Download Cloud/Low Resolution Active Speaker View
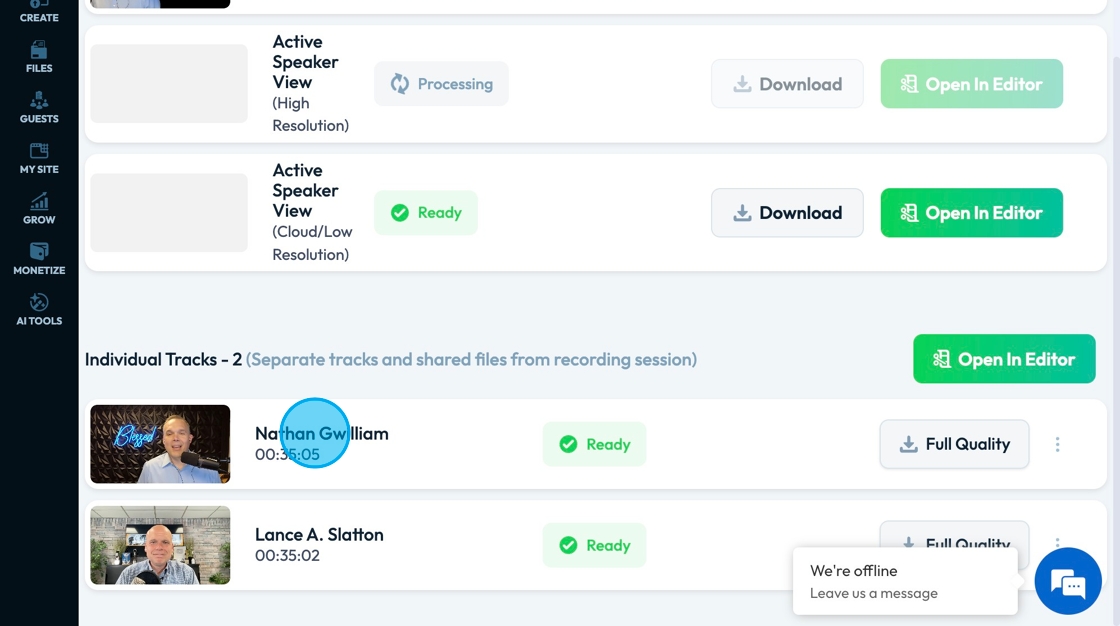The width and height of the screenshot is (1120, 626). pyautogui.click(x=787, y=213)
